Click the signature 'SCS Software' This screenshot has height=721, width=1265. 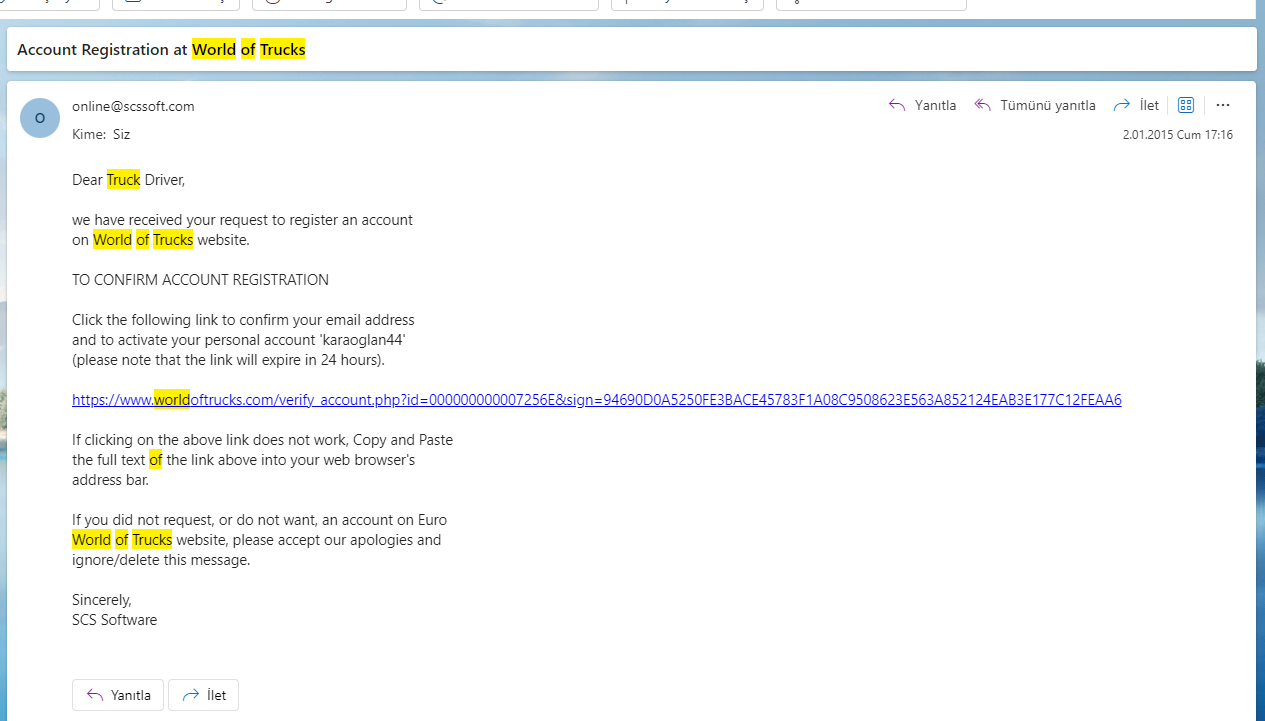click(x=114, y=620)
